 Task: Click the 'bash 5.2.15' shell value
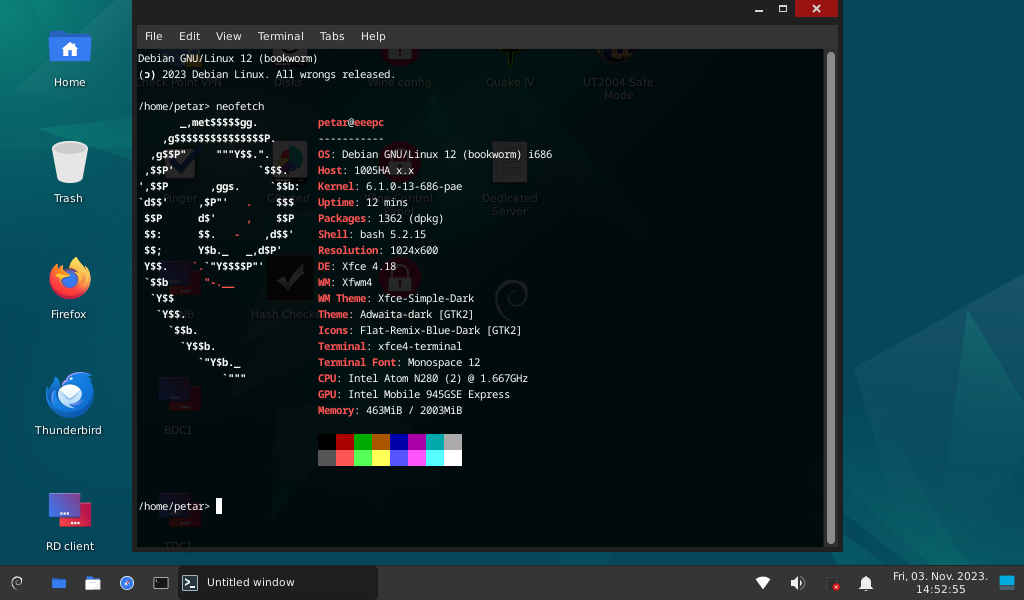392,234
